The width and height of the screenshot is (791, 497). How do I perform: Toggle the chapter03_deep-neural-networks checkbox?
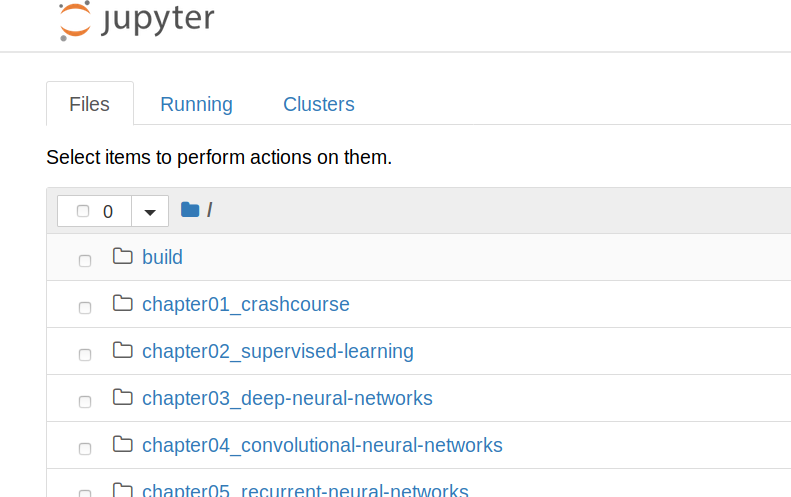85,402
